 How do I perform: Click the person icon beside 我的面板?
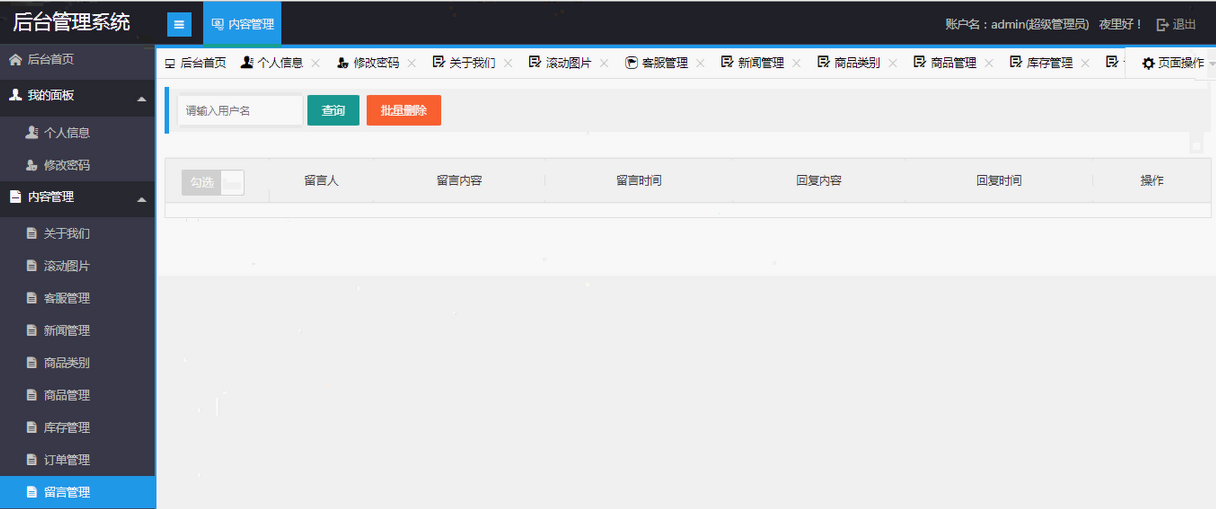(x=15, y=95)
